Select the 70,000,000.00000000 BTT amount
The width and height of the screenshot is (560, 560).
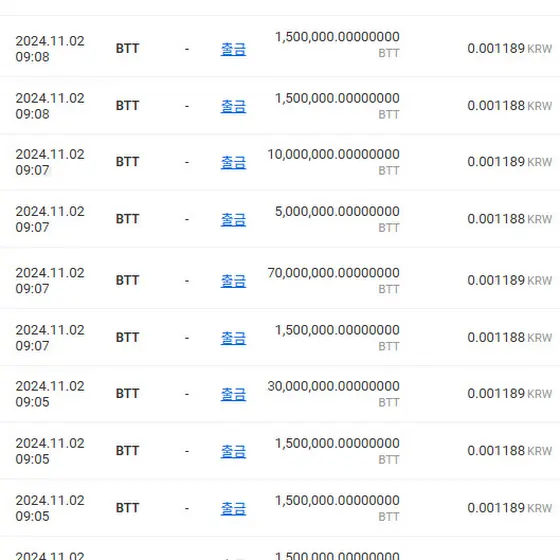333,280
